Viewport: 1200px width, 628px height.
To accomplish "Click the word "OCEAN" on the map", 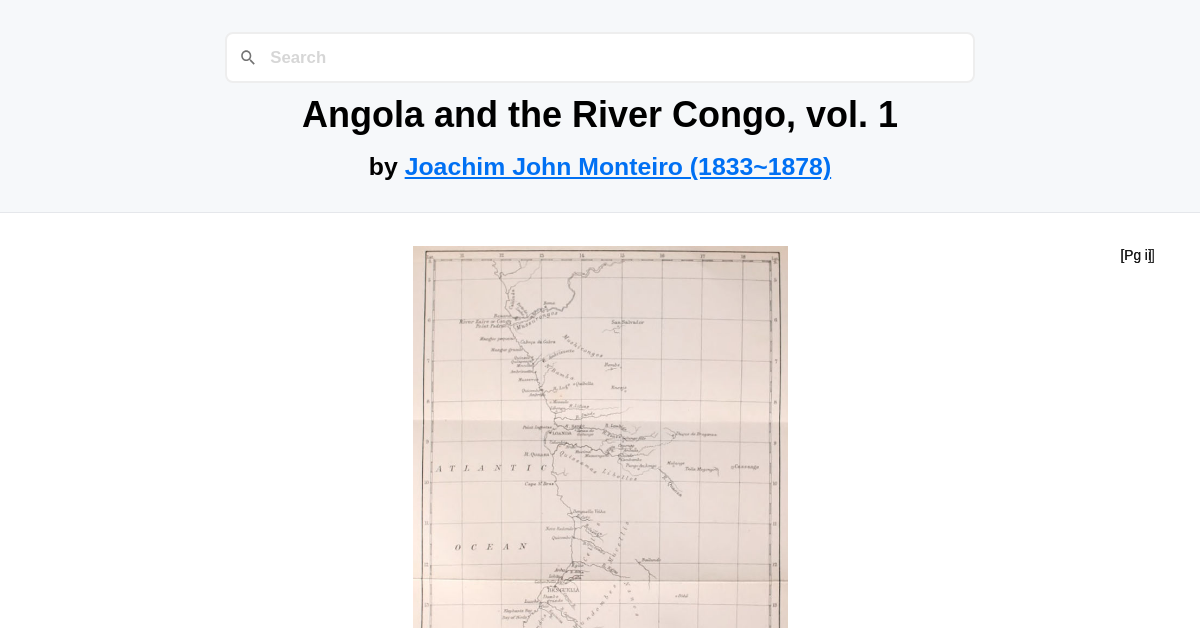I will 490,545.
